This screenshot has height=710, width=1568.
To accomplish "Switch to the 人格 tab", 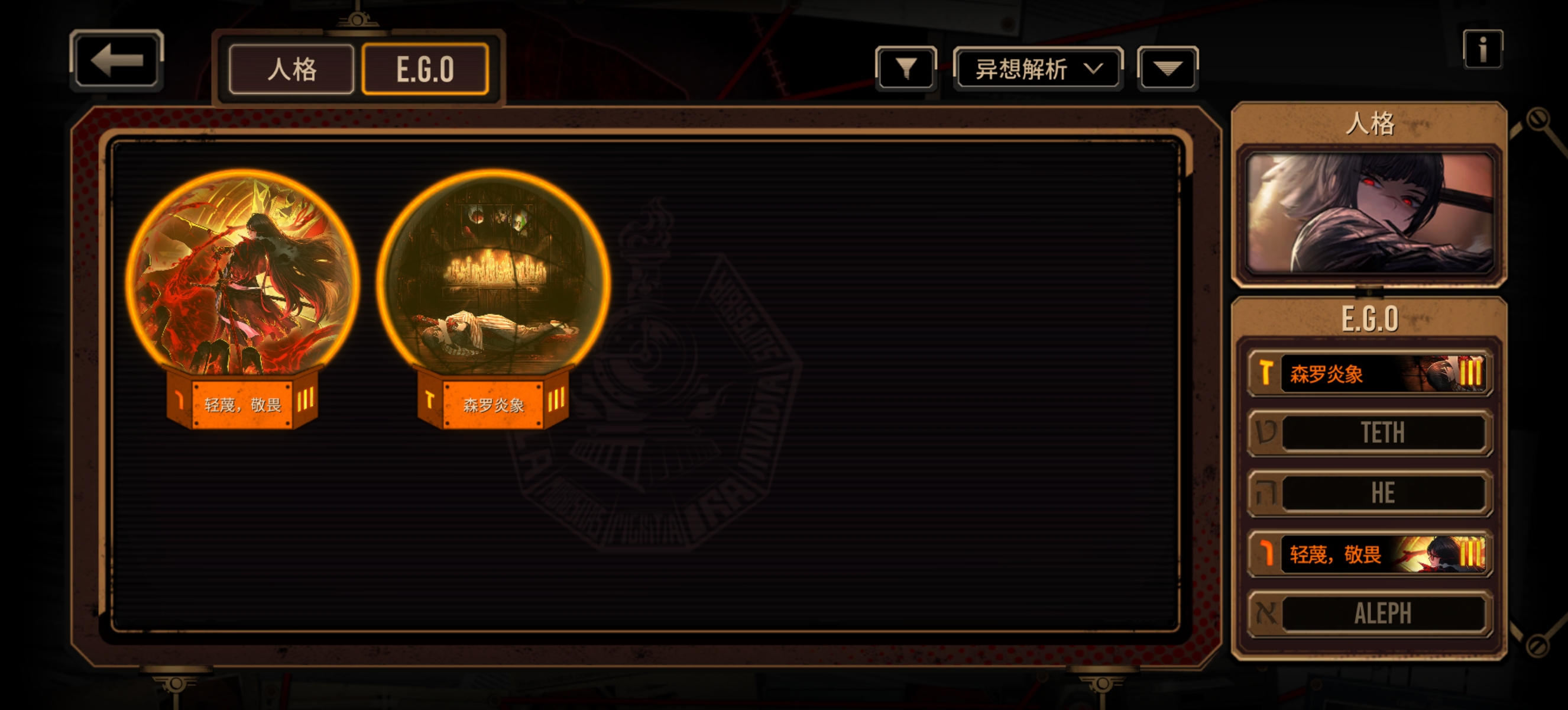I will point(291,69).
